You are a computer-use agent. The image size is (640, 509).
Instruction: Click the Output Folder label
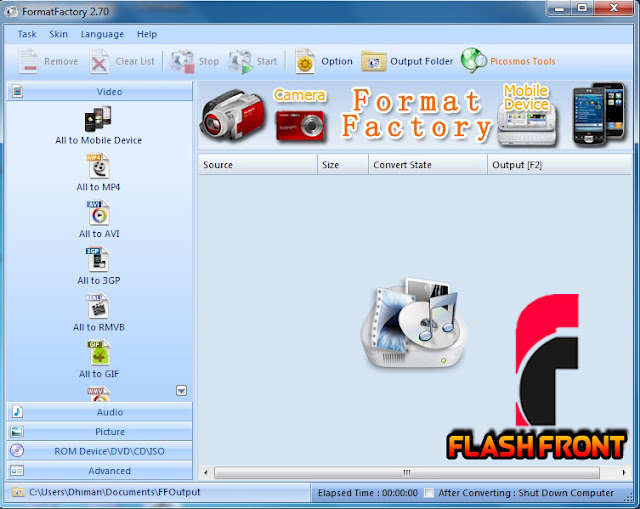click(422, 62)
